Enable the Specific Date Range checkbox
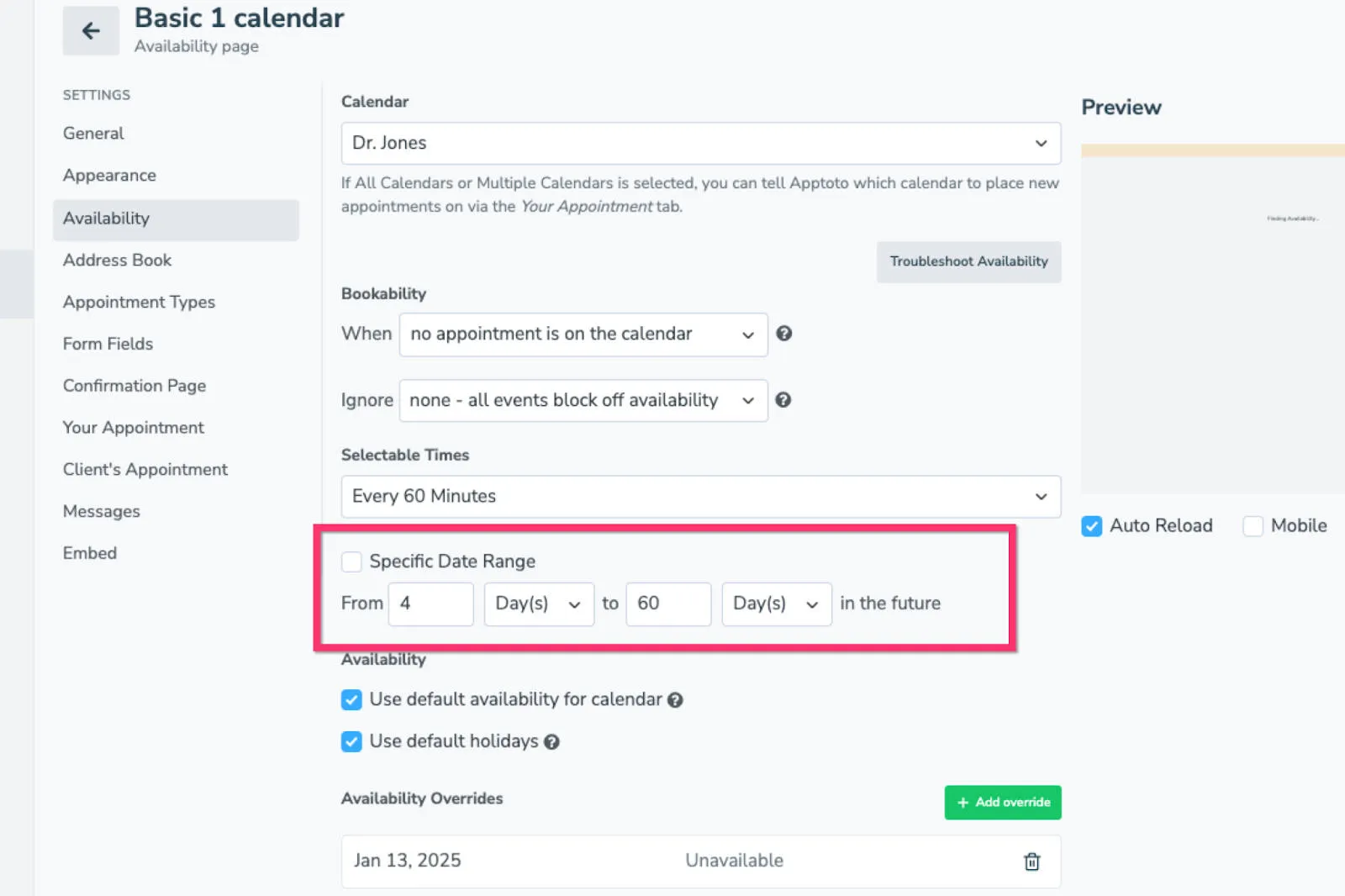Viewport: 1345px width, 896px height. click(351, 561)
